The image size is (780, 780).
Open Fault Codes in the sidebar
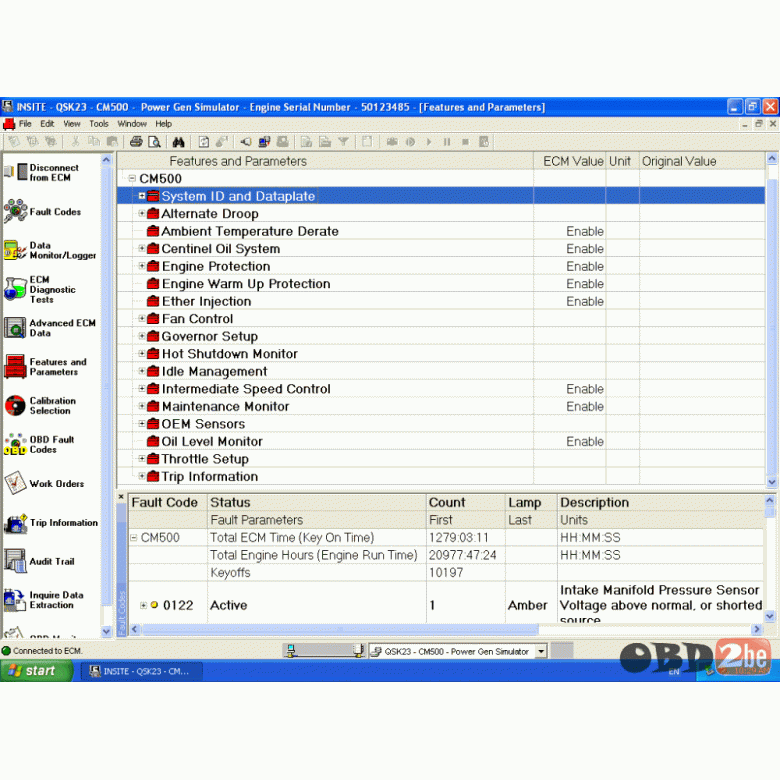pos(42,211)
